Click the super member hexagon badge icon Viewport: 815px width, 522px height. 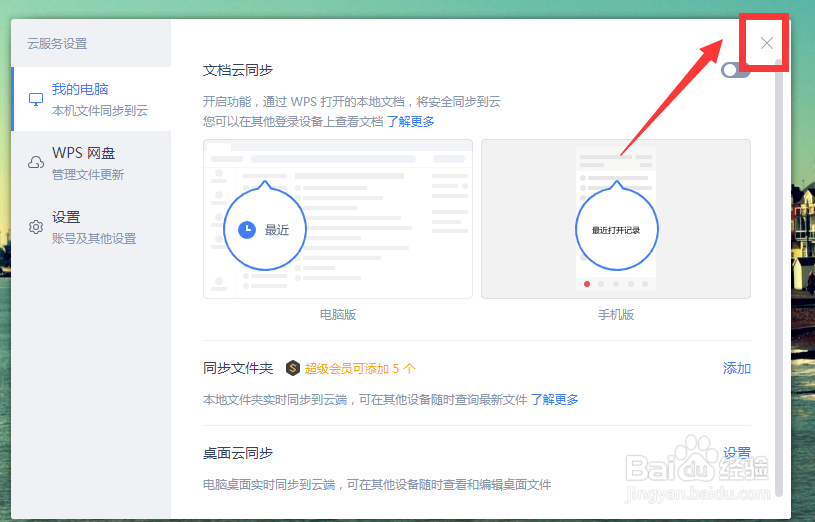click(293, 369)
